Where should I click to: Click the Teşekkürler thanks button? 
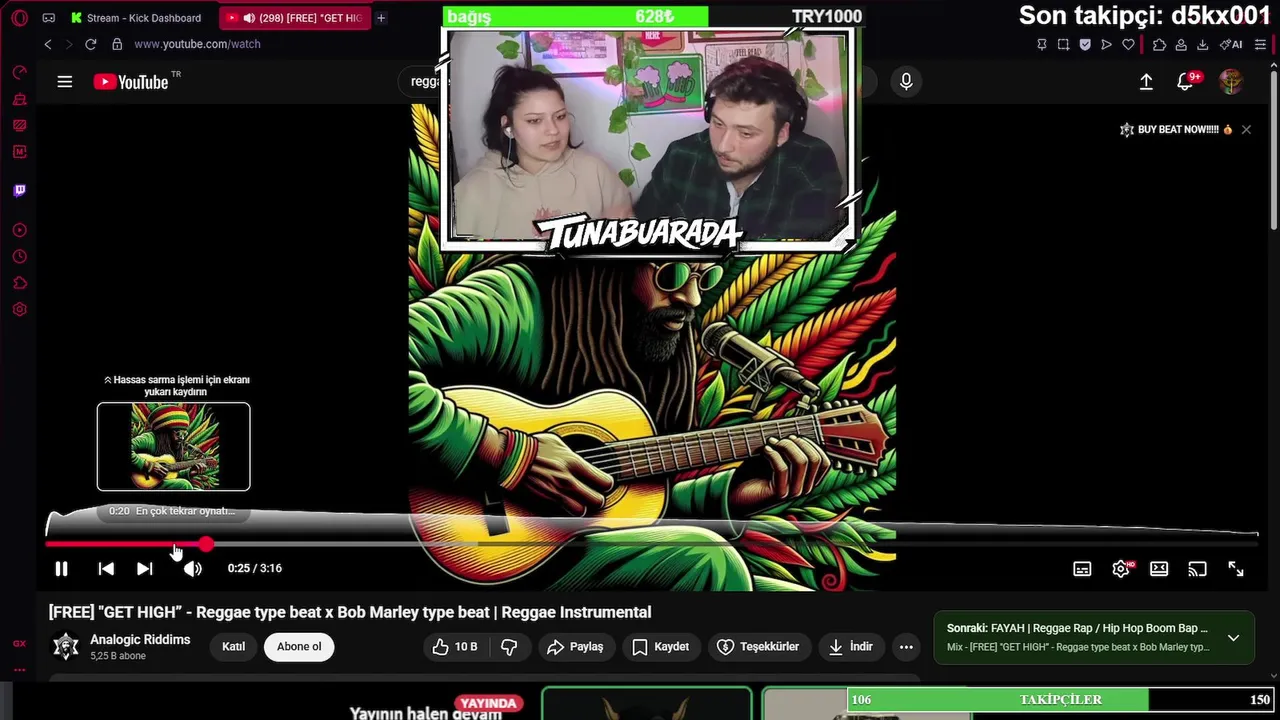coord(759,647)
